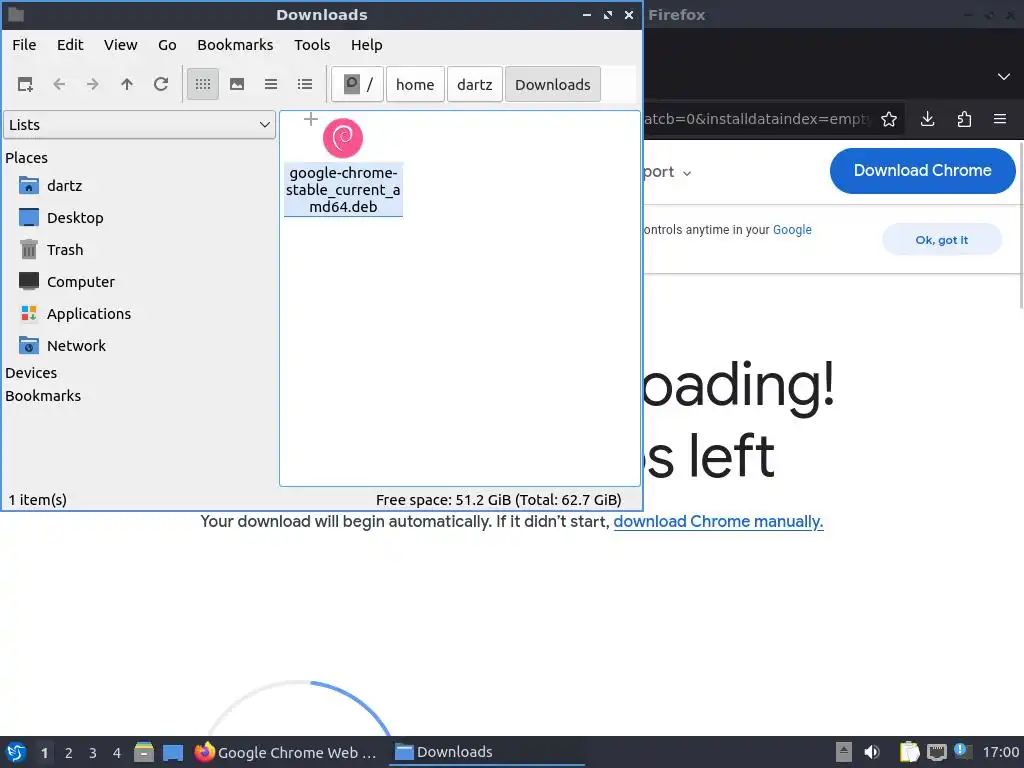The height and width of the screenshot is (768, 1024).
Task: Open Firefox hamburger application menu
Action: point(1000,119)
